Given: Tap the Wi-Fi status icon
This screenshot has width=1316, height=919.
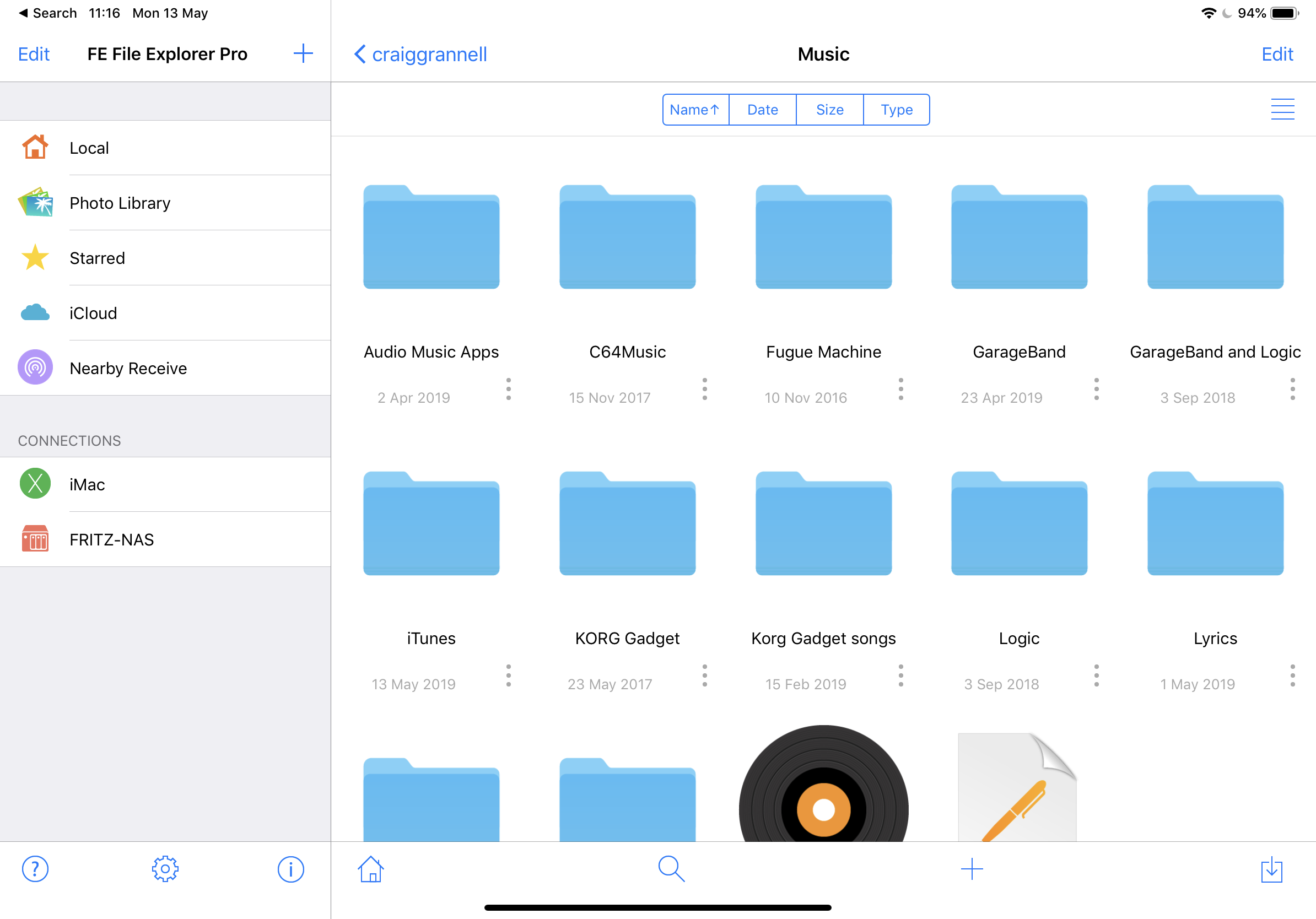Looking at the screenshot, I should 1208,13.
